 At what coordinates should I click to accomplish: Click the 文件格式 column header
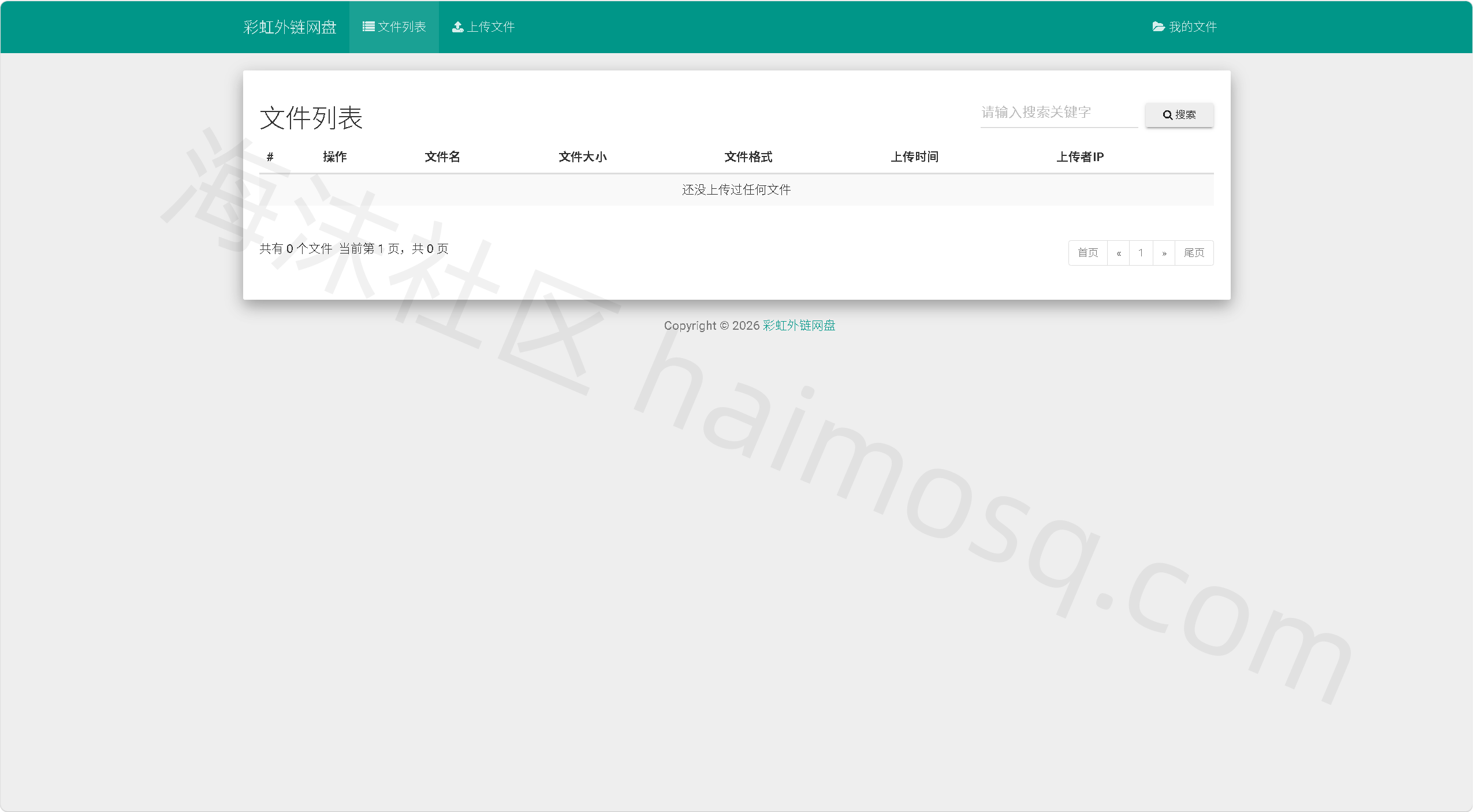(x=748, y=157)
